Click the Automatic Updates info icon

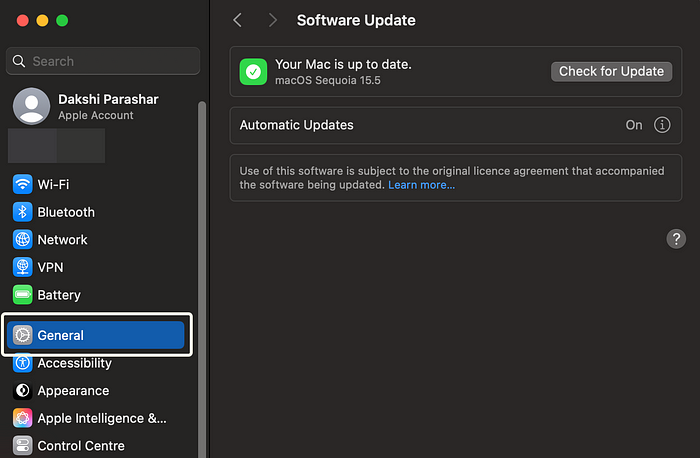click(662, 125)
